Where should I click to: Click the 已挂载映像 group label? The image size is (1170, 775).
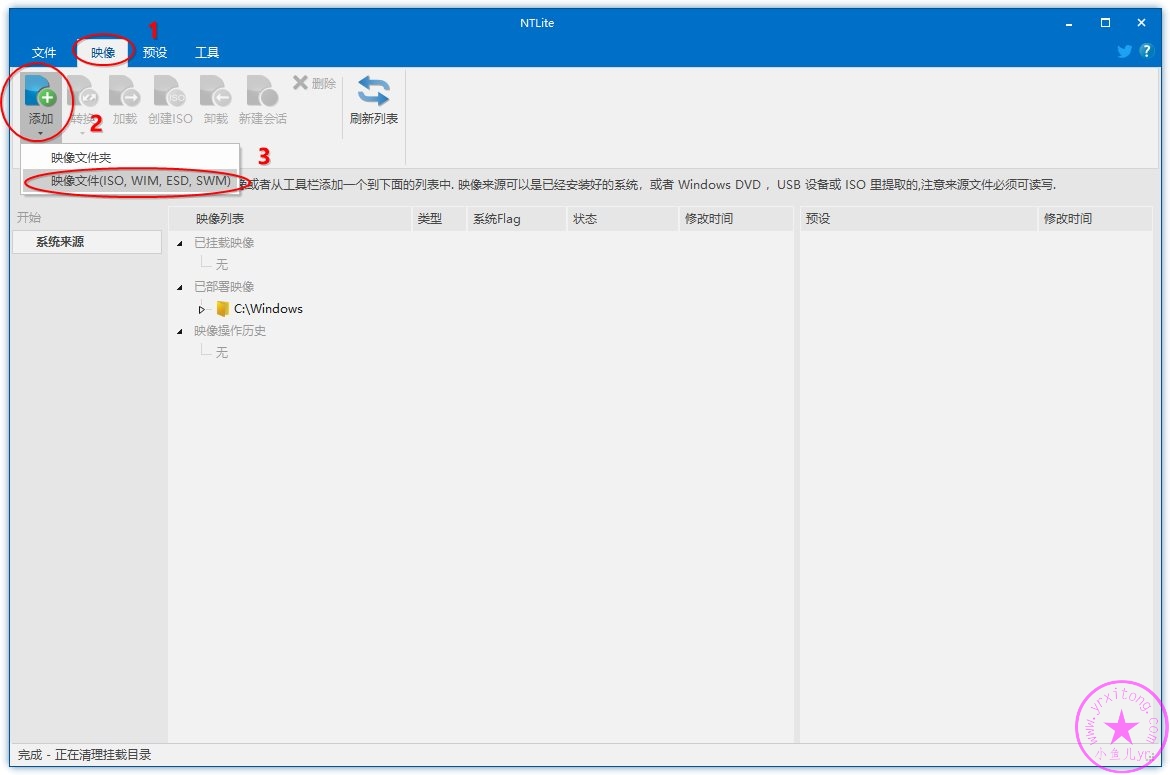coord(224,243)
